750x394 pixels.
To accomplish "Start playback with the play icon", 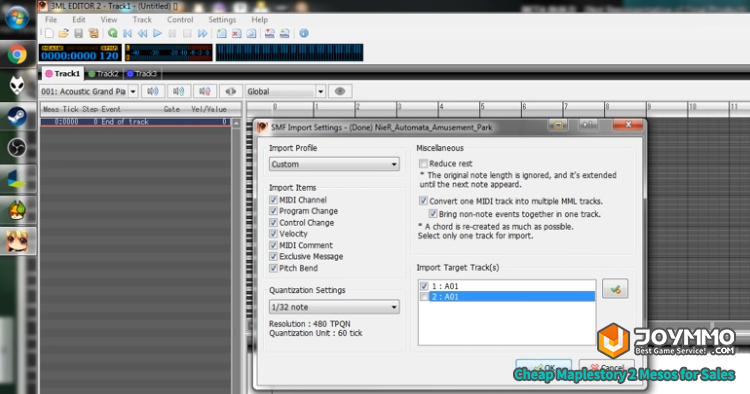I will 157,33.
